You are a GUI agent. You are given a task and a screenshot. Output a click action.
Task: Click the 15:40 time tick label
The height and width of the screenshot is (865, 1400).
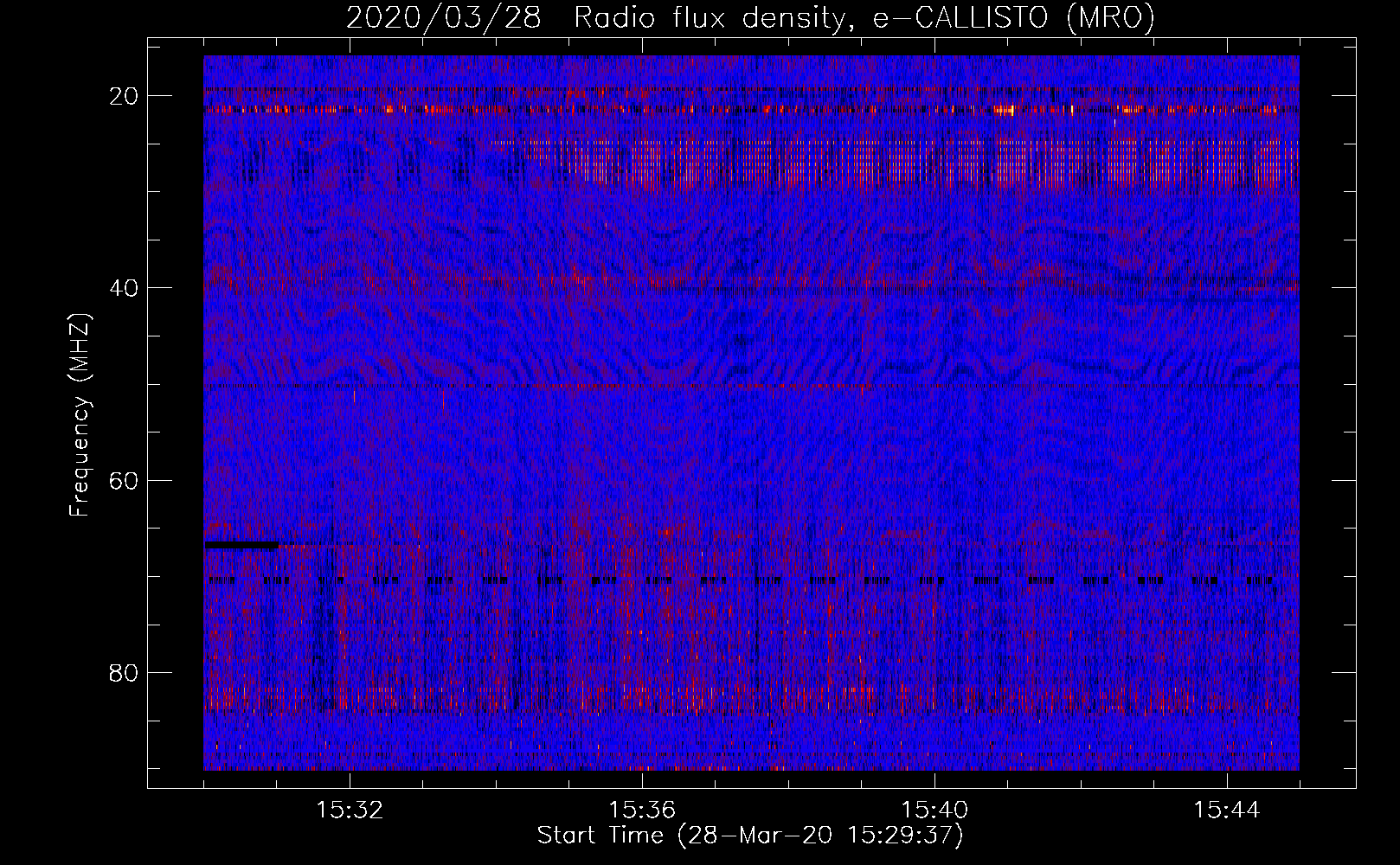tap(934, 811)
